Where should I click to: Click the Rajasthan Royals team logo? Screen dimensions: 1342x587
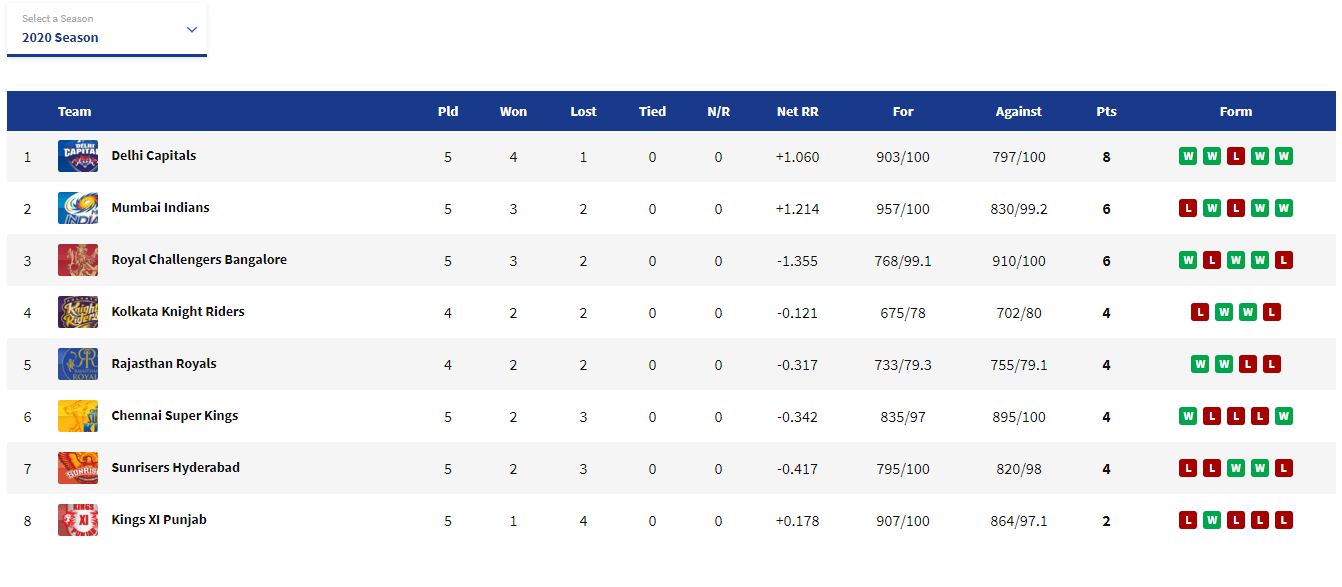[x=78, y=364]
